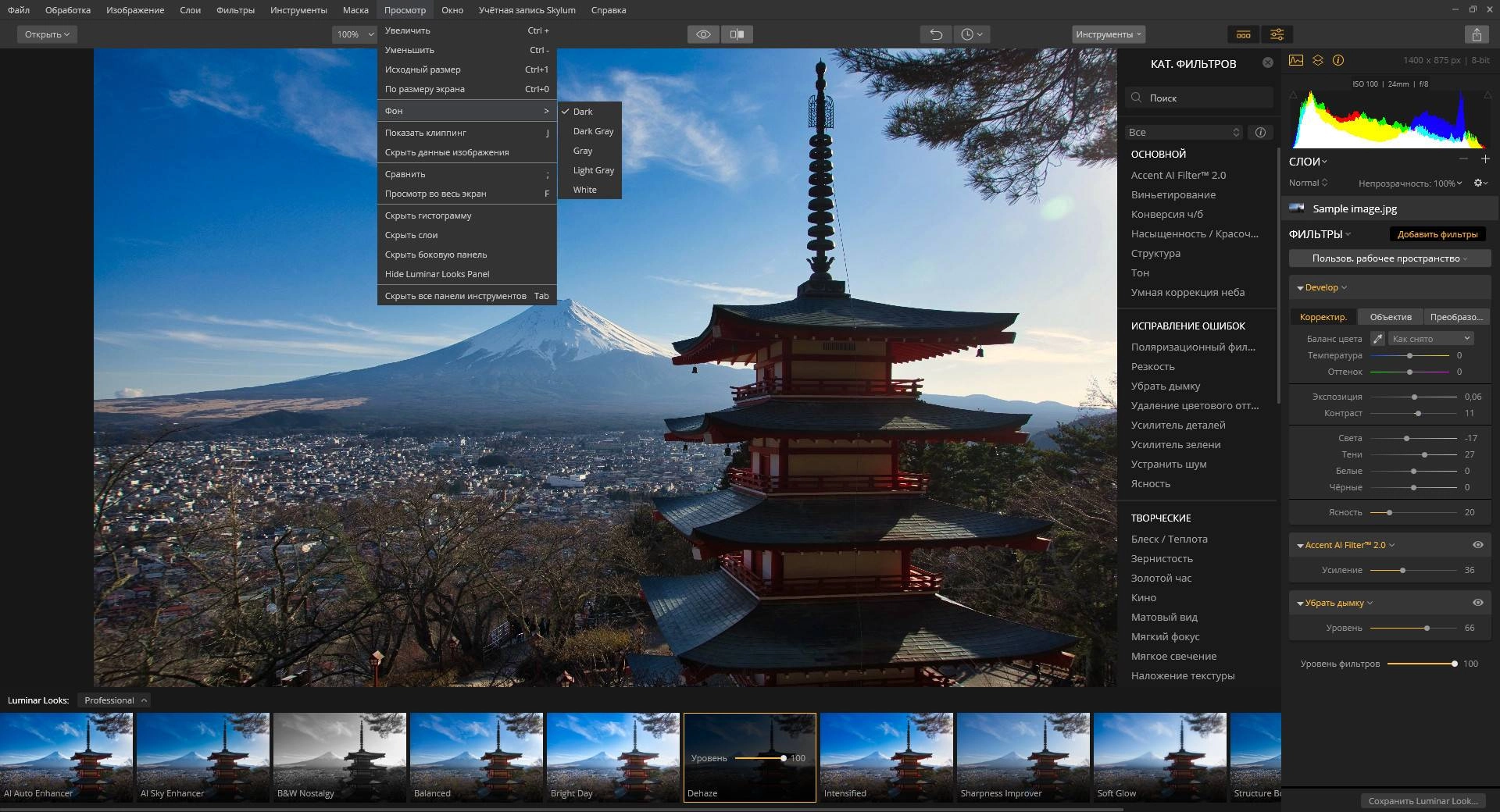Toggle the side panel sliders icon

(x=1277, y=34)
